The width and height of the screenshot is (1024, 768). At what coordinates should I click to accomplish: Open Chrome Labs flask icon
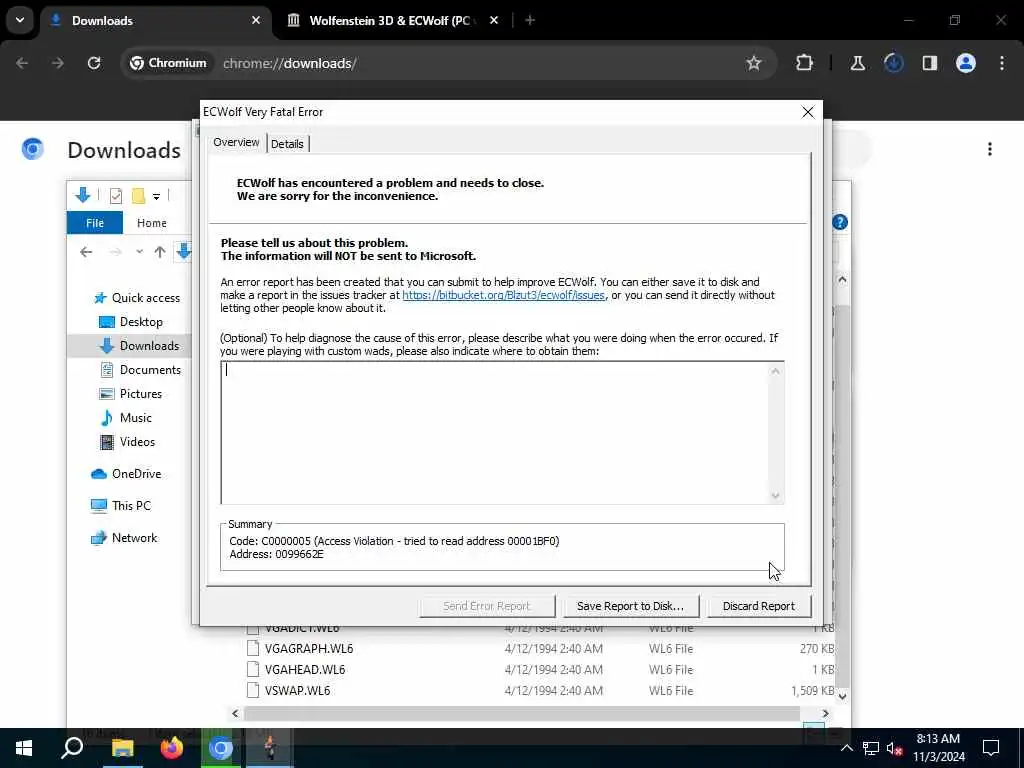tap(857, 63)
